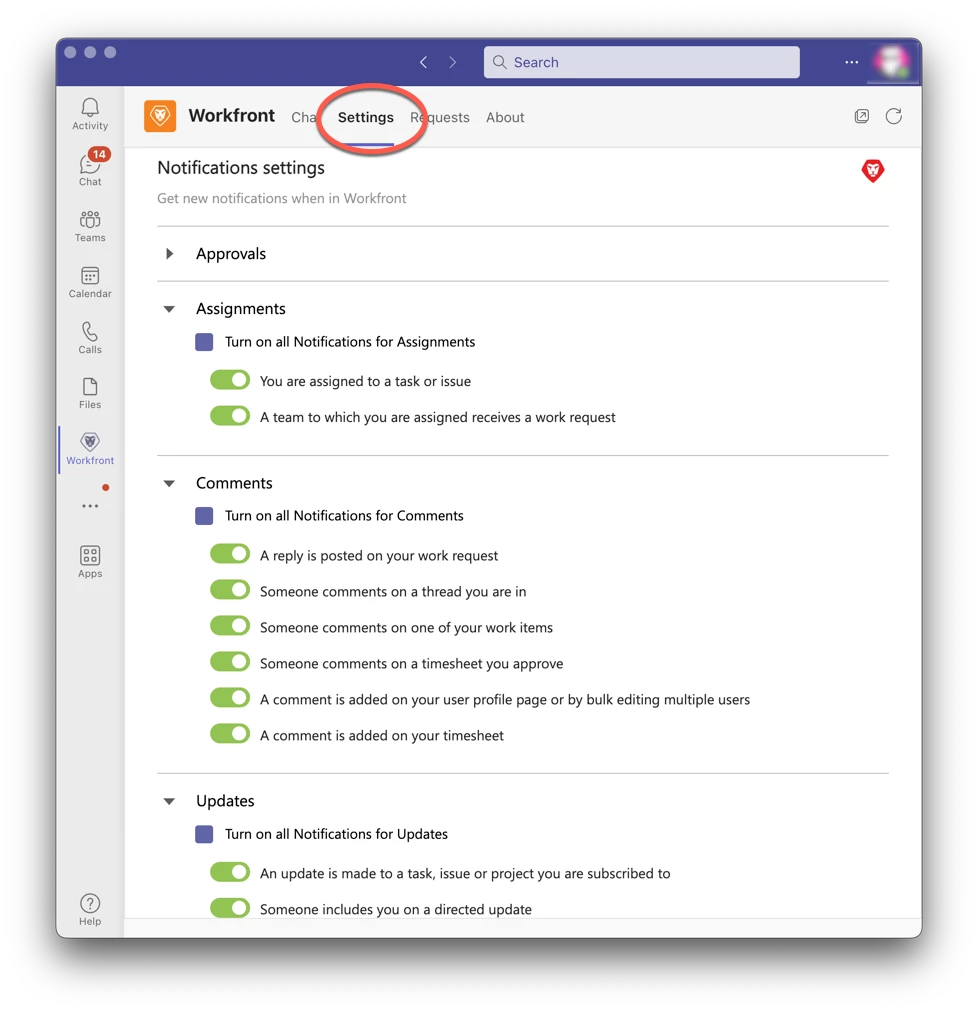Toggle 'Someone comments on one of your work items'

point(230,627)
